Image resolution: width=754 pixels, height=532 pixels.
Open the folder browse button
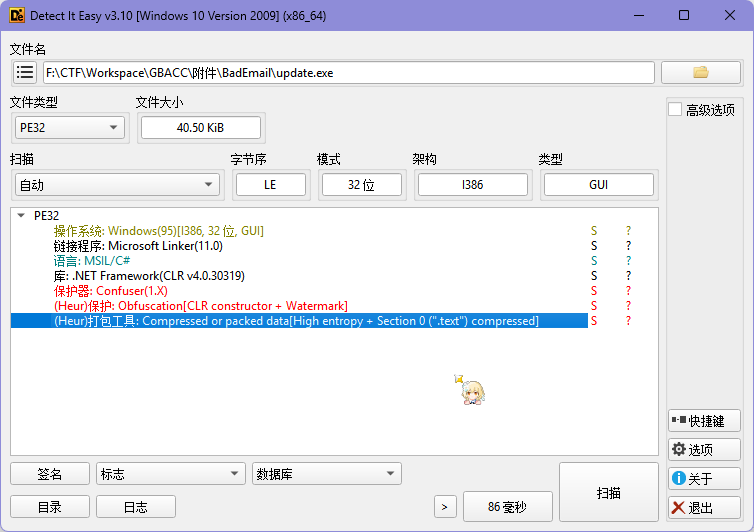coord(700,72)
